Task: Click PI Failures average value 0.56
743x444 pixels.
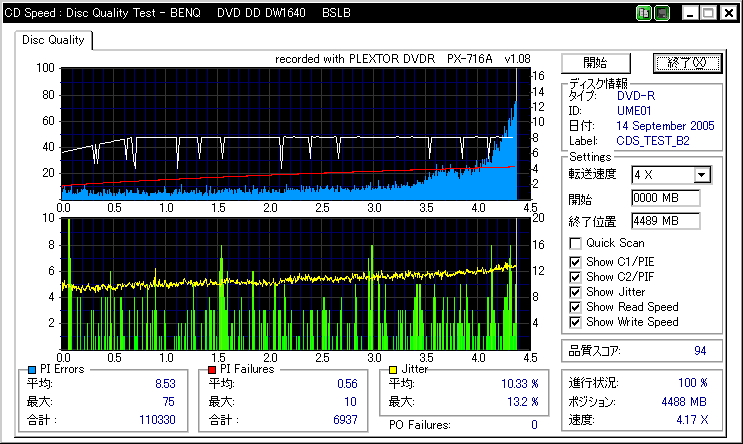Action: 347,384
